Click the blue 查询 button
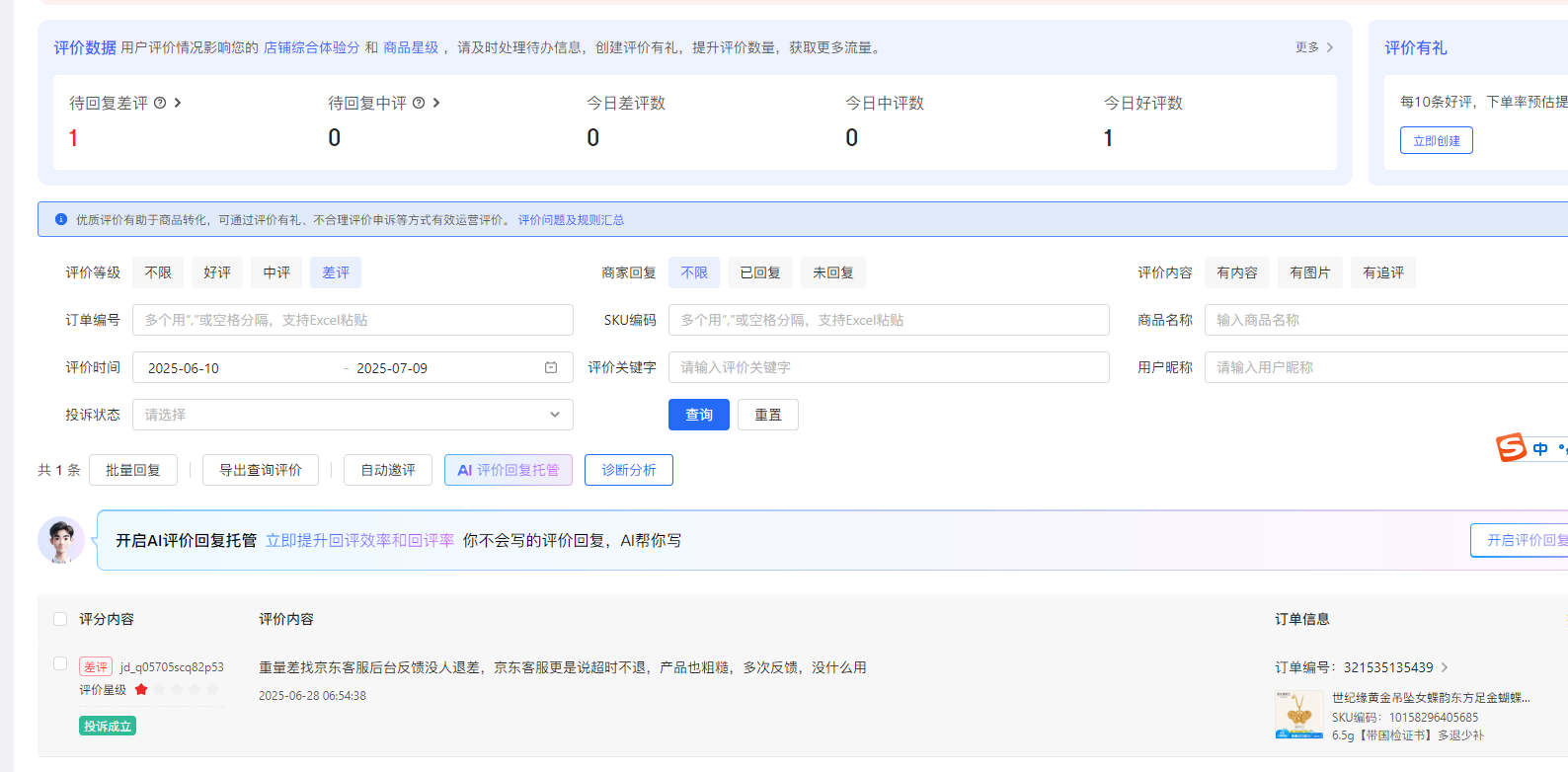Image resolution: width=1568 pixels, height=772 pixels. (x=698, y=415)
